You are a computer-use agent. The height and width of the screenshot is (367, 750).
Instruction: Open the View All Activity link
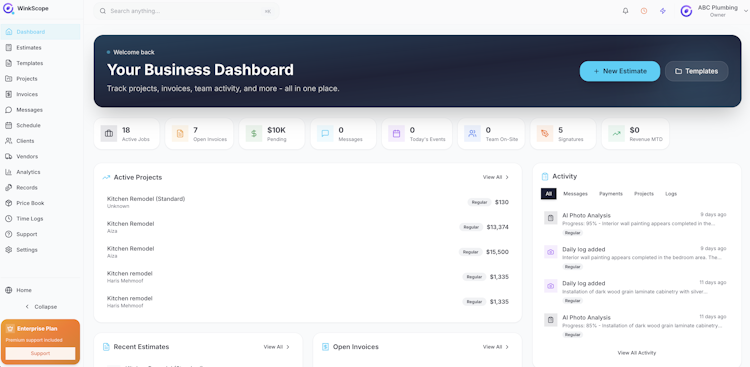coord(637,353)
